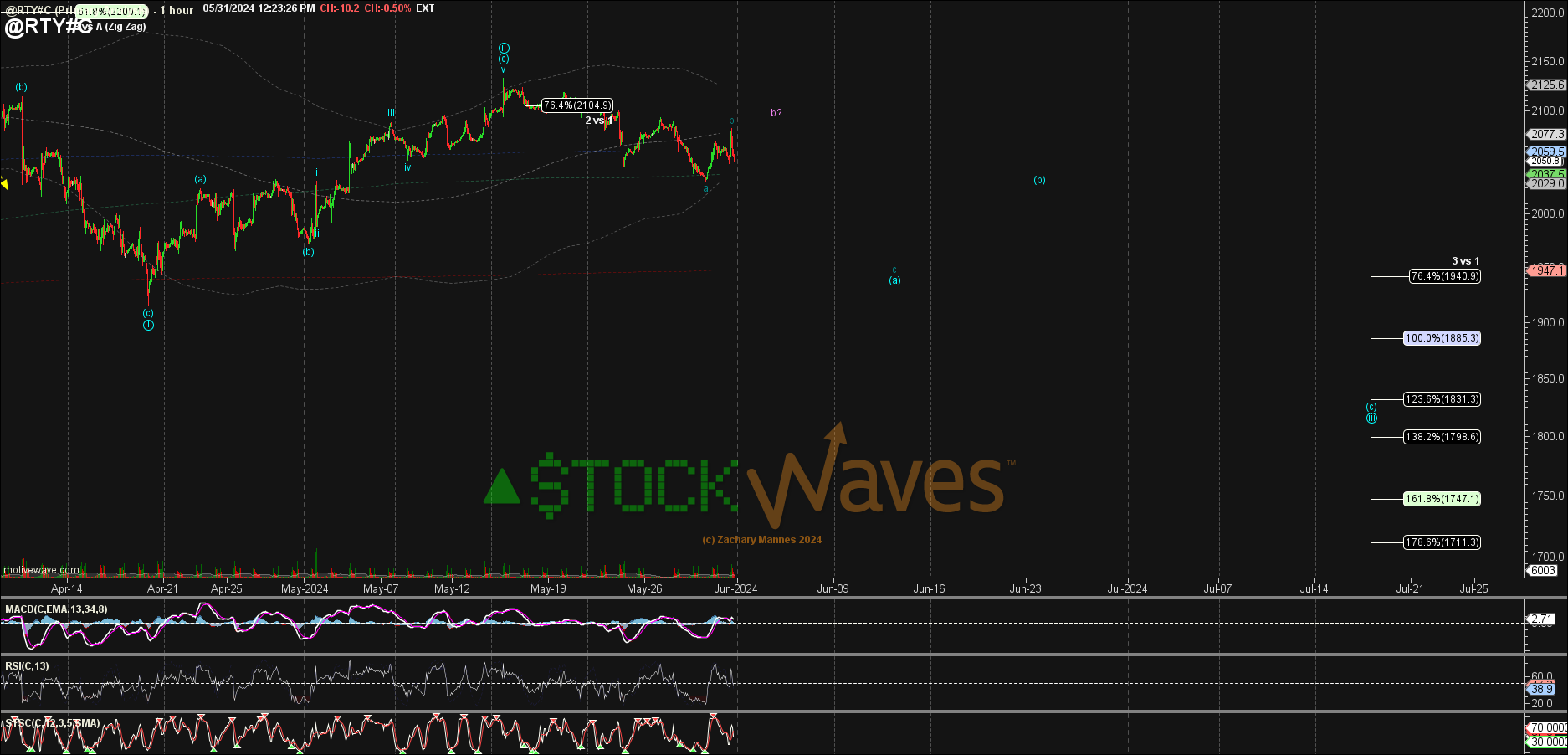The height and width of the screenshot is (755, 1568).
Task: Click the '1 hour' timeframe label
Action: [x=177, y=10]
